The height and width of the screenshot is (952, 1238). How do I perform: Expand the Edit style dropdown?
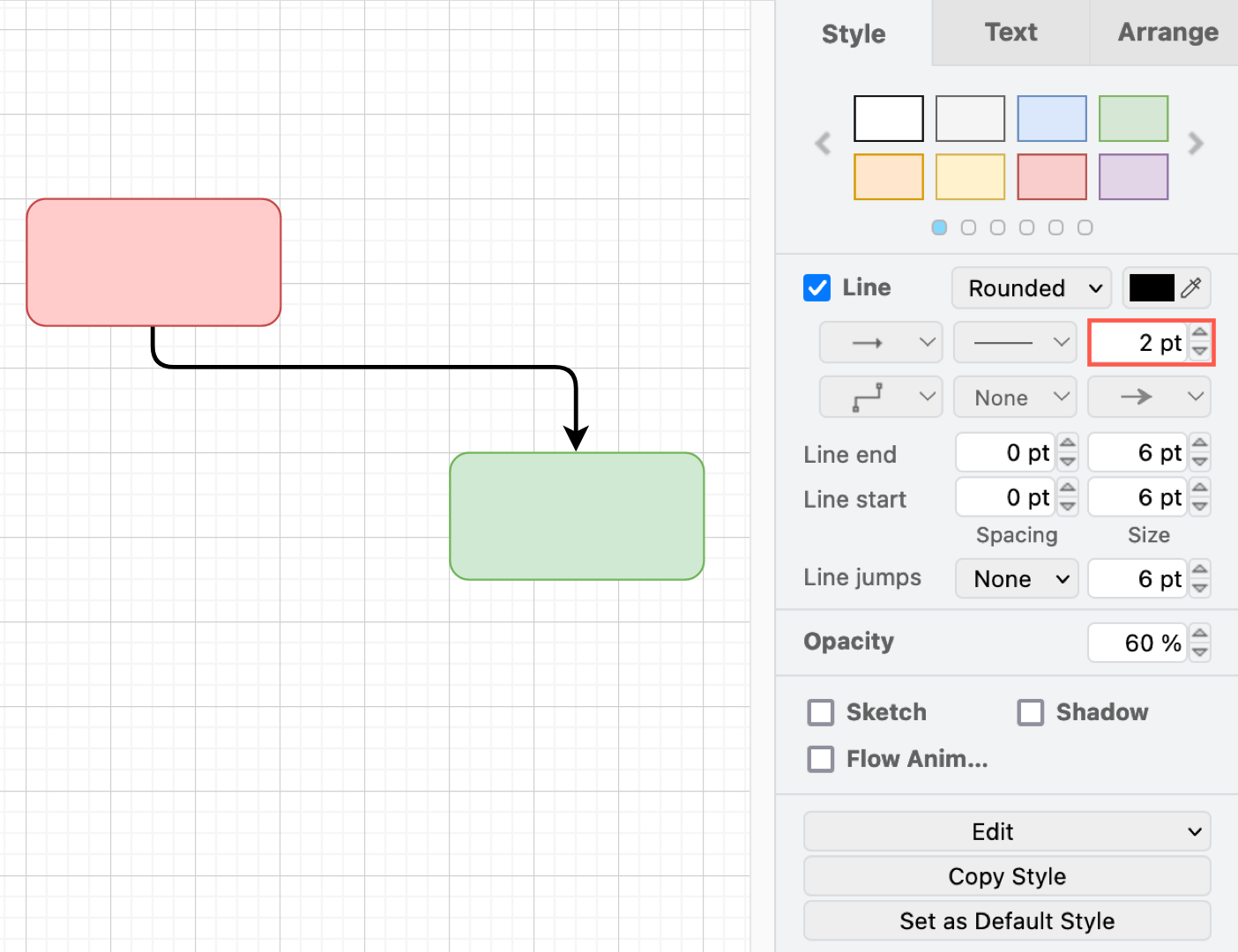[x=1006, y=831]
